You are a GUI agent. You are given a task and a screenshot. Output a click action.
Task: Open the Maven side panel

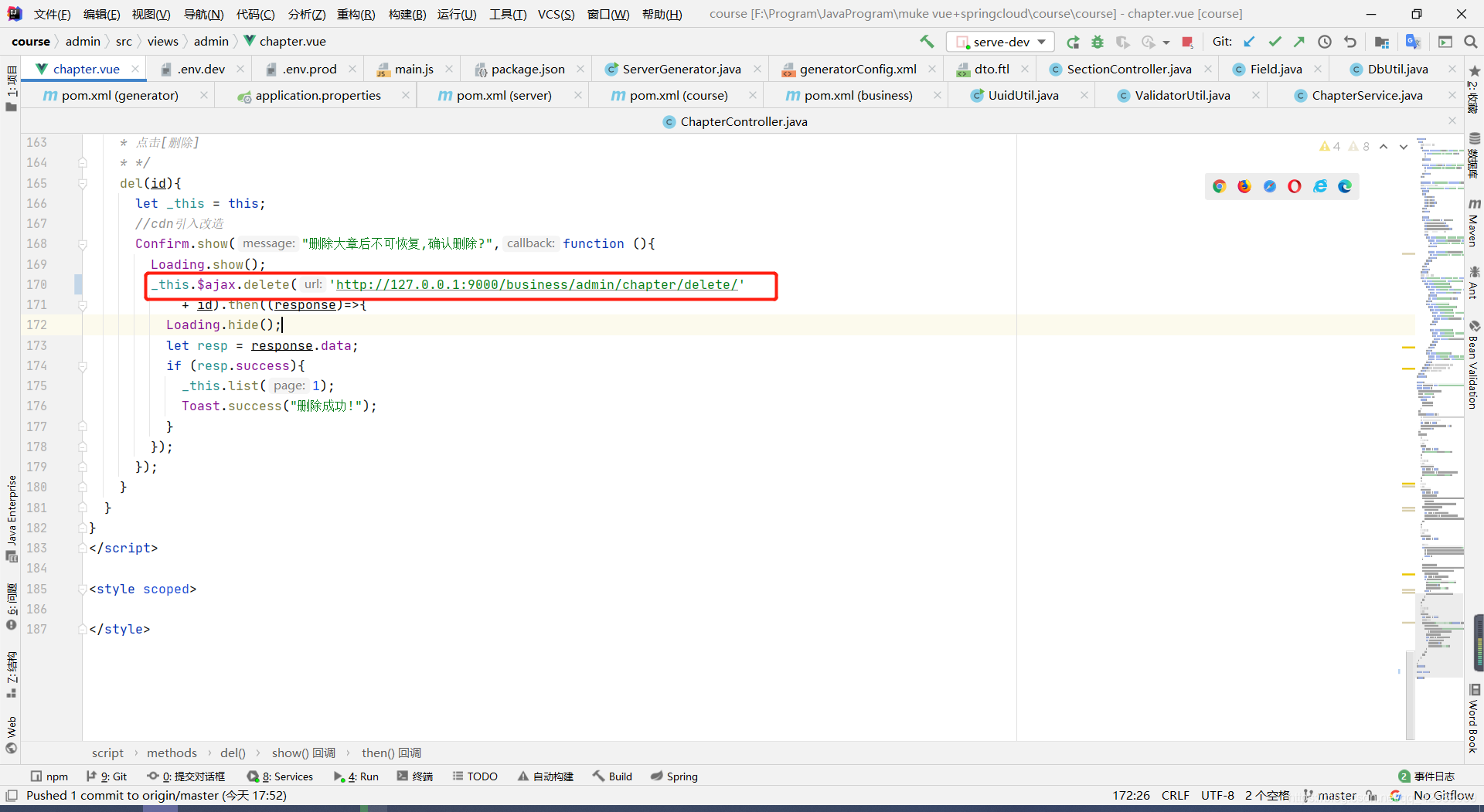[1473, 222]
